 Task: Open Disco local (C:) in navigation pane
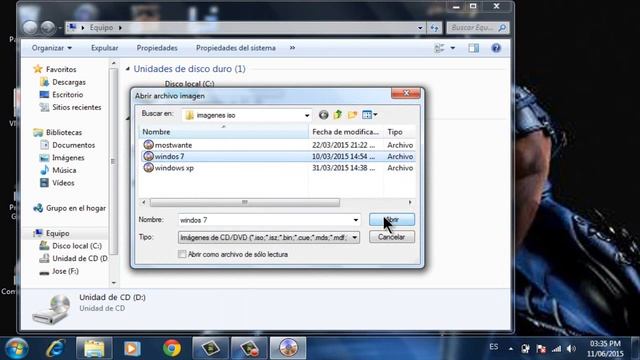click(x=77, y=246)
